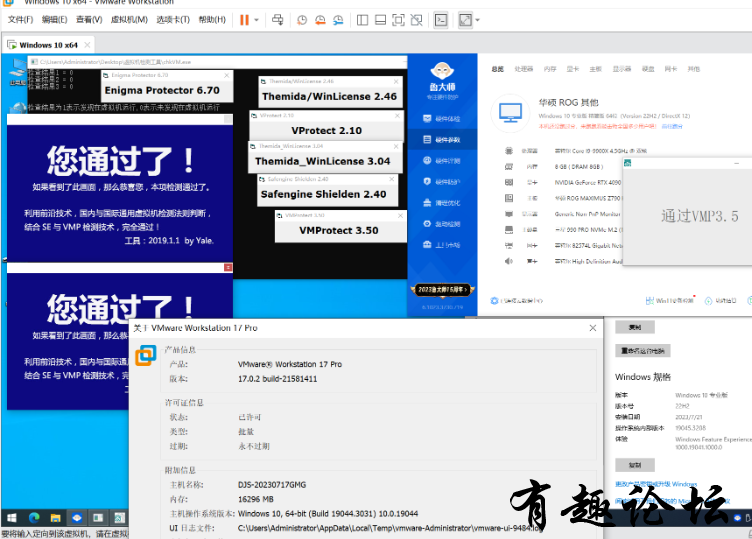Open the 帮助(H) menu
The width and height of the screenshot is (752, 539).
click(x=212, y=20)
